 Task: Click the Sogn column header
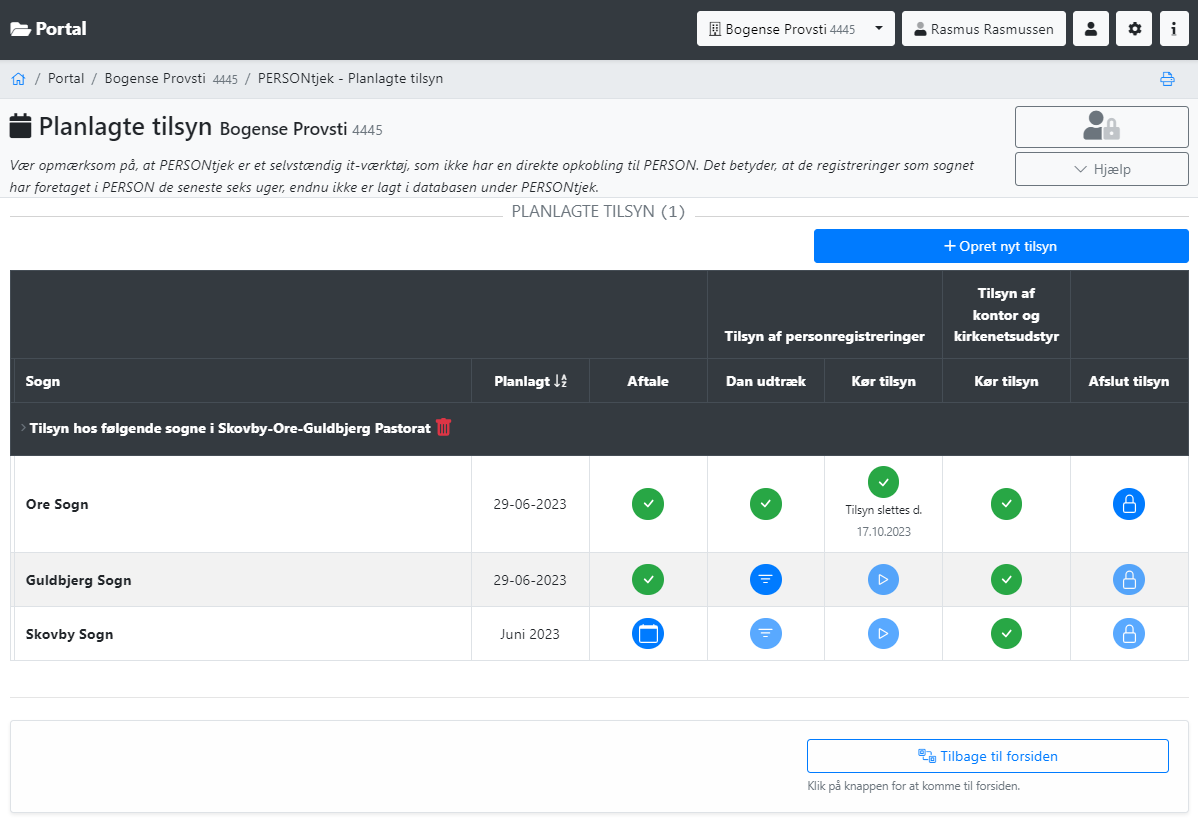pyautogui.click(x=43, y=381)
